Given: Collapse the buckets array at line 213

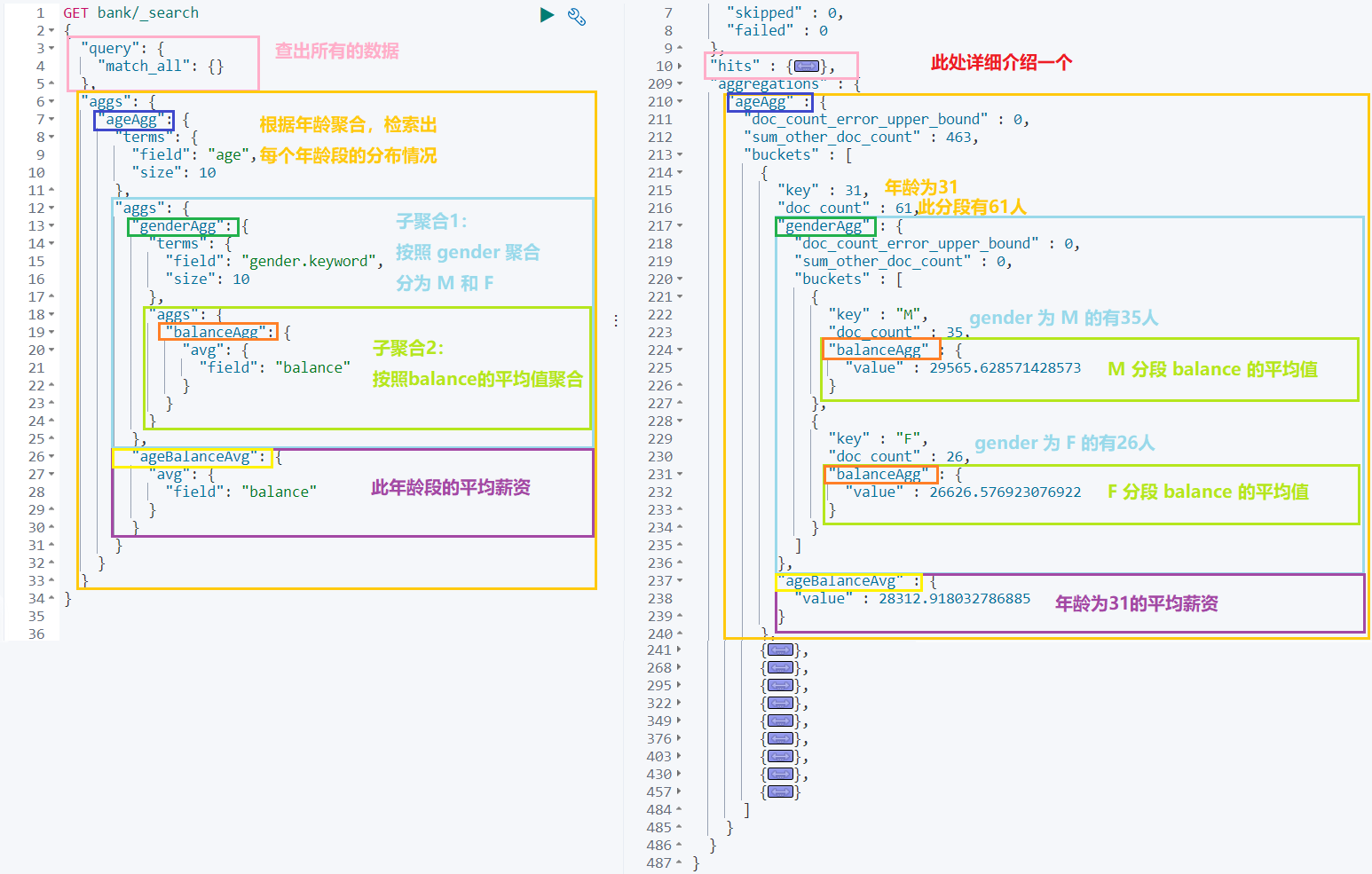Looking at the screenshot, I should pyautogui.click(x=680, y=154).
